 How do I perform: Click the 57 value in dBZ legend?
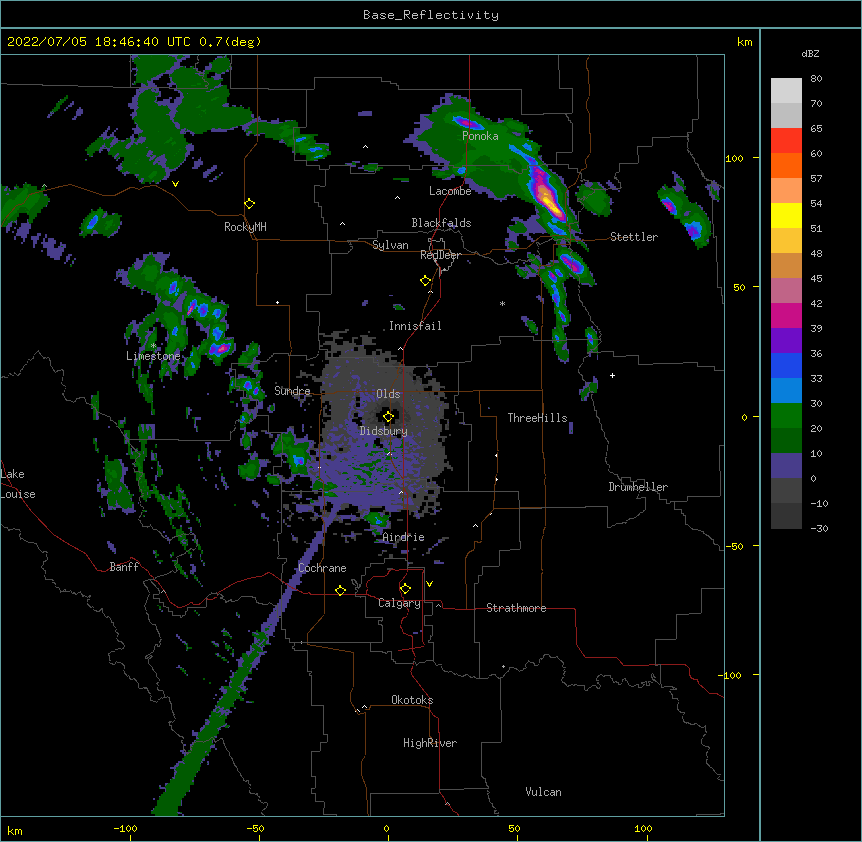[x=816, y=179]
